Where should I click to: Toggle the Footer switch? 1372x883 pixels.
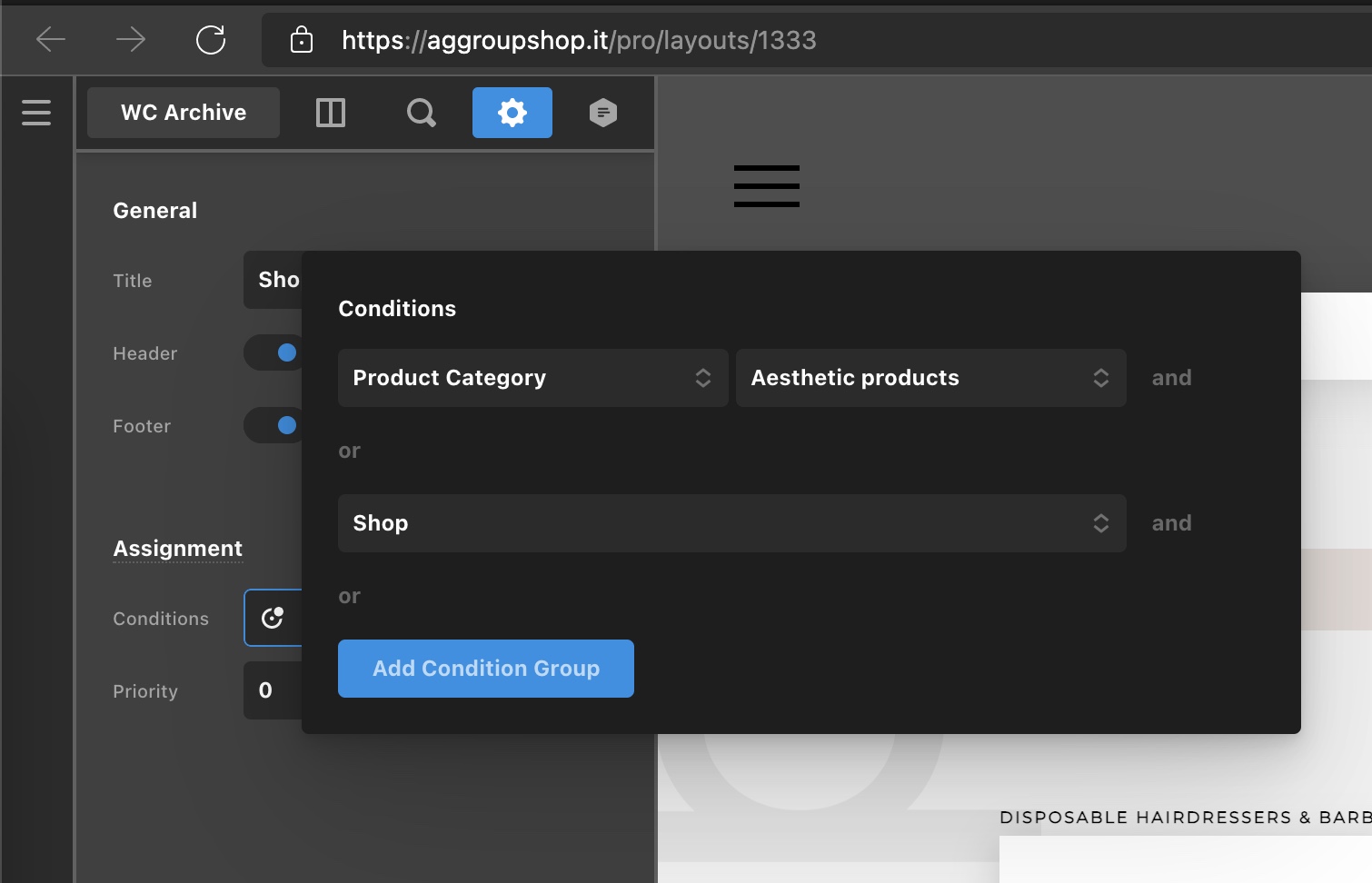pyautogui.click(x=274, y=425)
